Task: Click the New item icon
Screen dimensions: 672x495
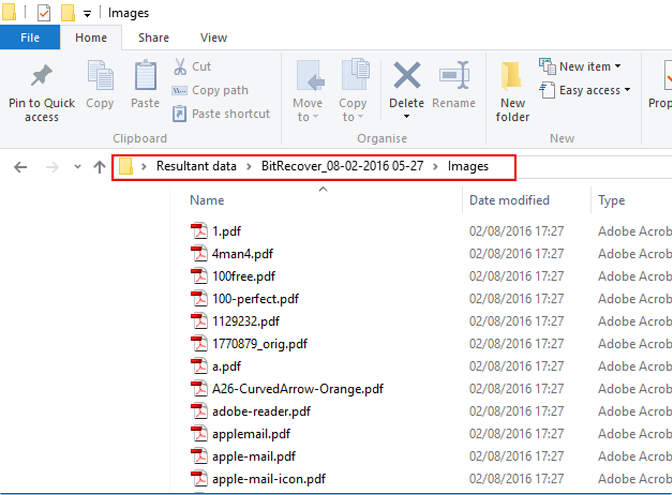Action: [547, 66]
